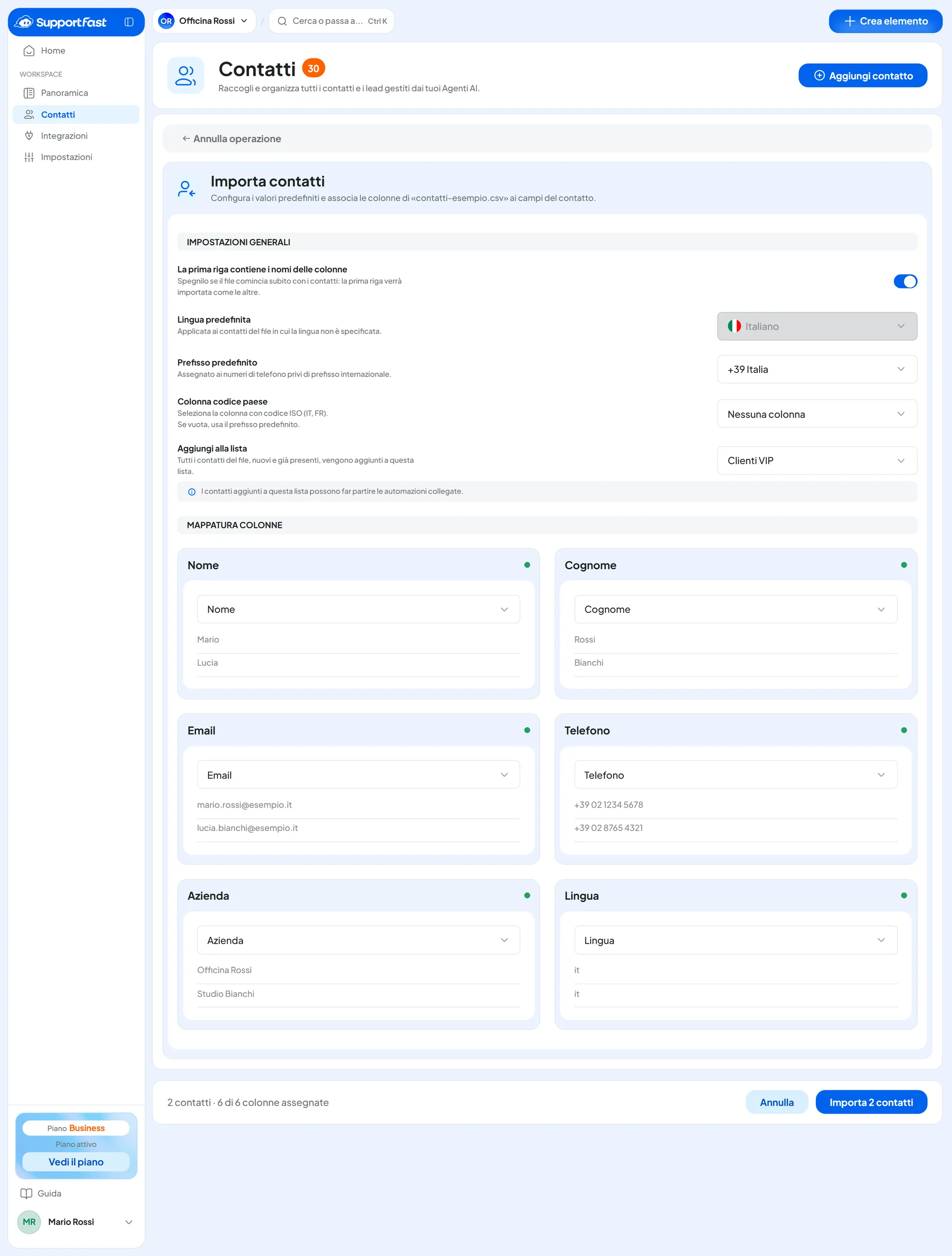Click the Integrazioni plug icon
The width and height of the screenshot is (952, 1256).
click(29, 136)
